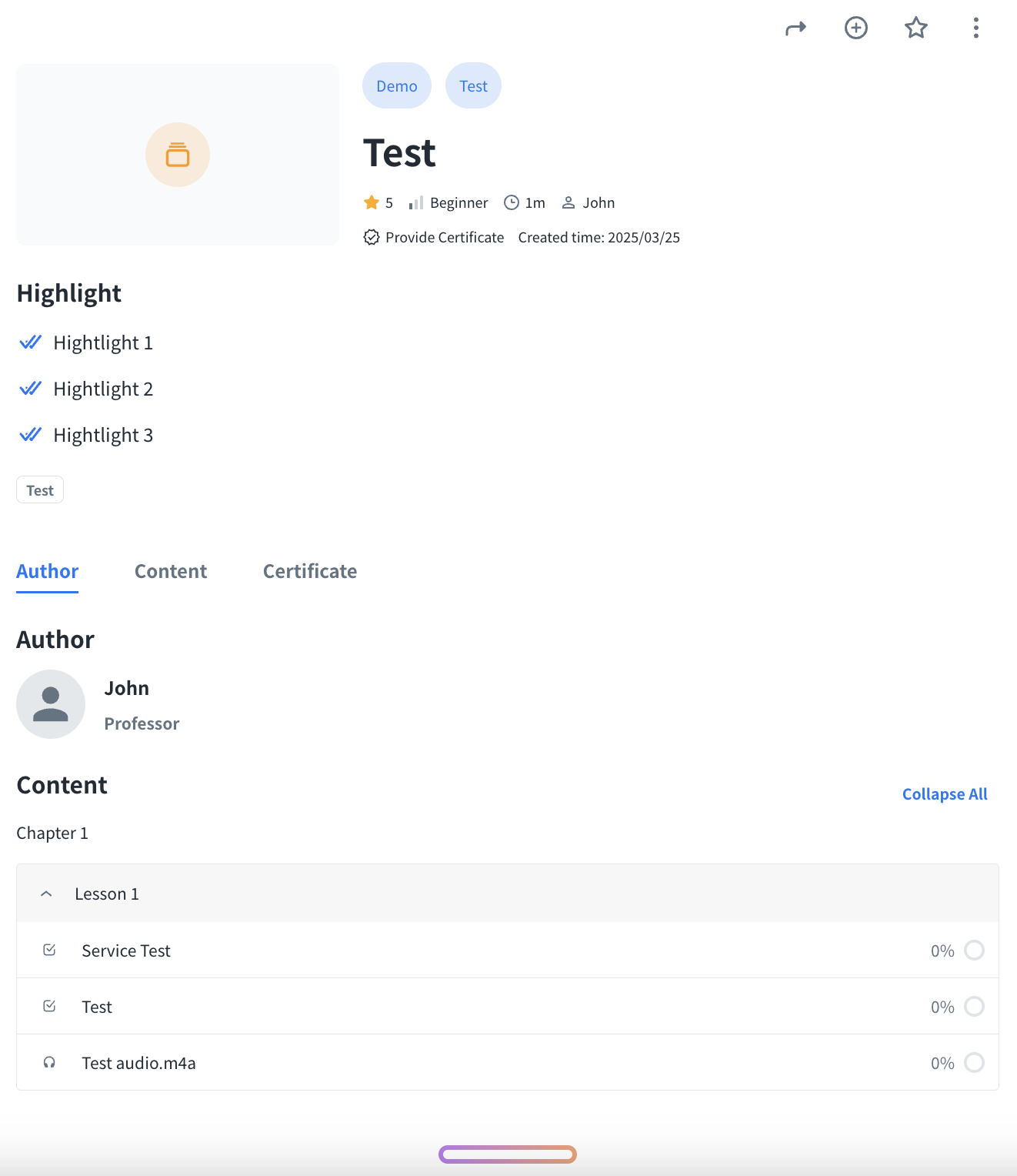Switch to the Content tab
Screen dimensions: 1017x1176
coord(171,572)
